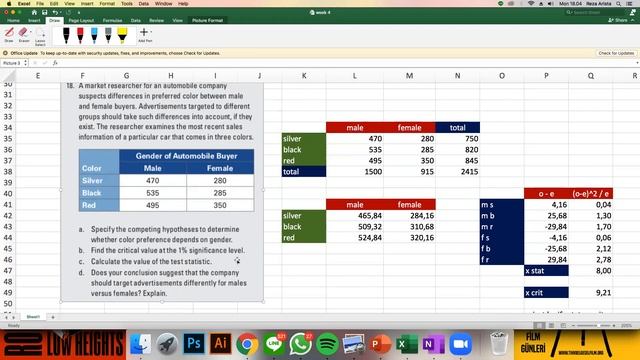Select column P header

(546, 76)
